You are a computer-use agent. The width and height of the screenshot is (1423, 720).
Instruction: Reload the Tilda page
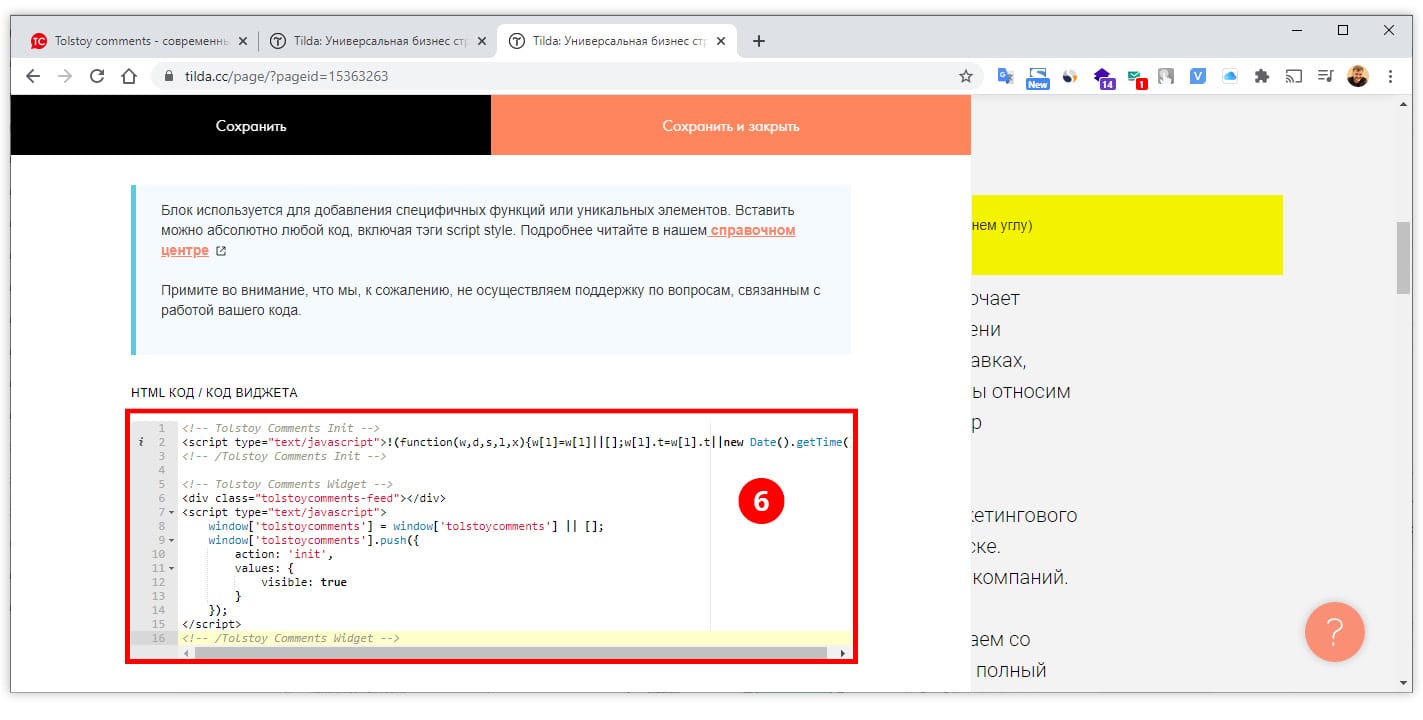tap(97, 76)
